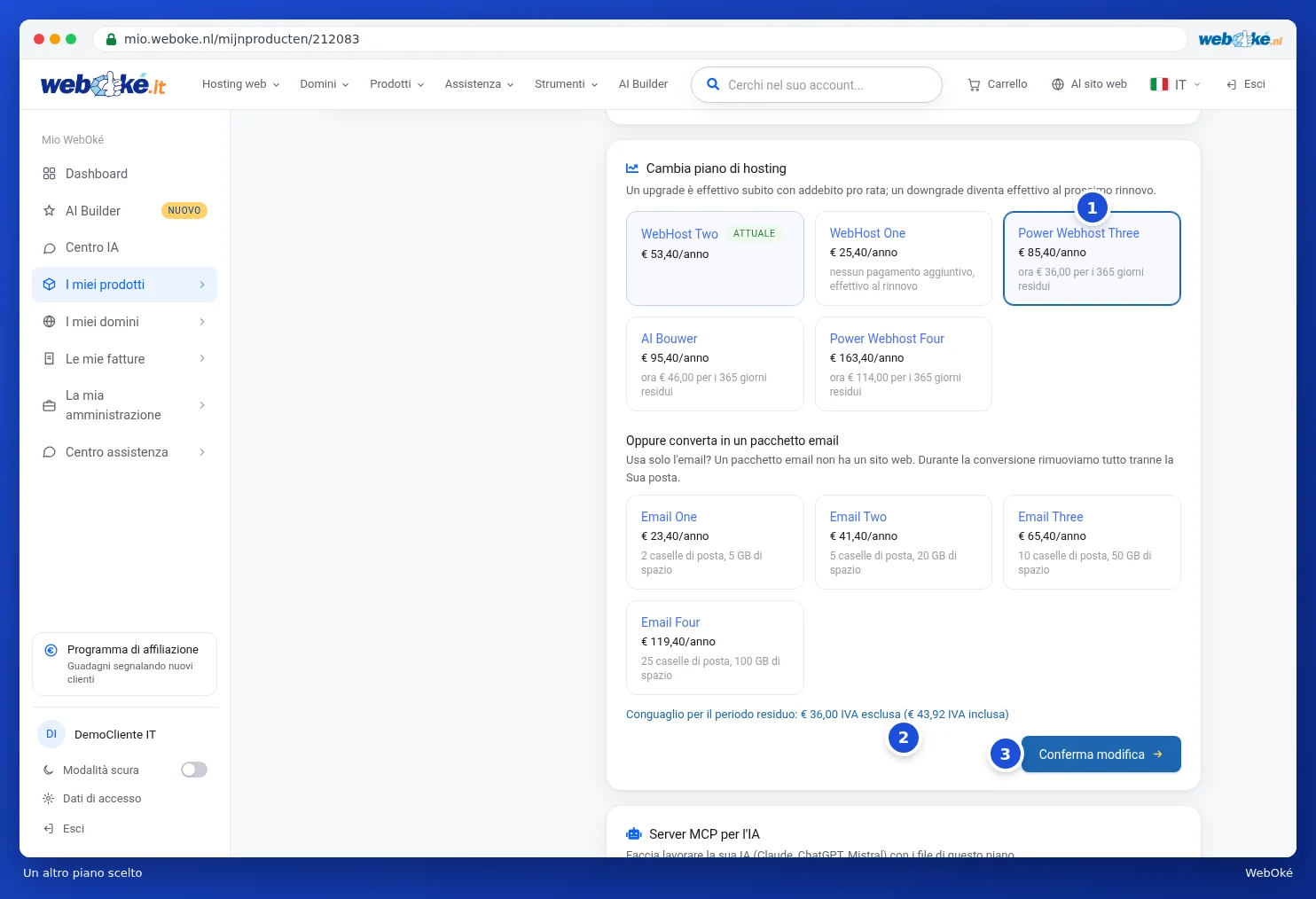Click the globe icon for Al sito web
The image size is (1316, 899).
(1058, 84)
